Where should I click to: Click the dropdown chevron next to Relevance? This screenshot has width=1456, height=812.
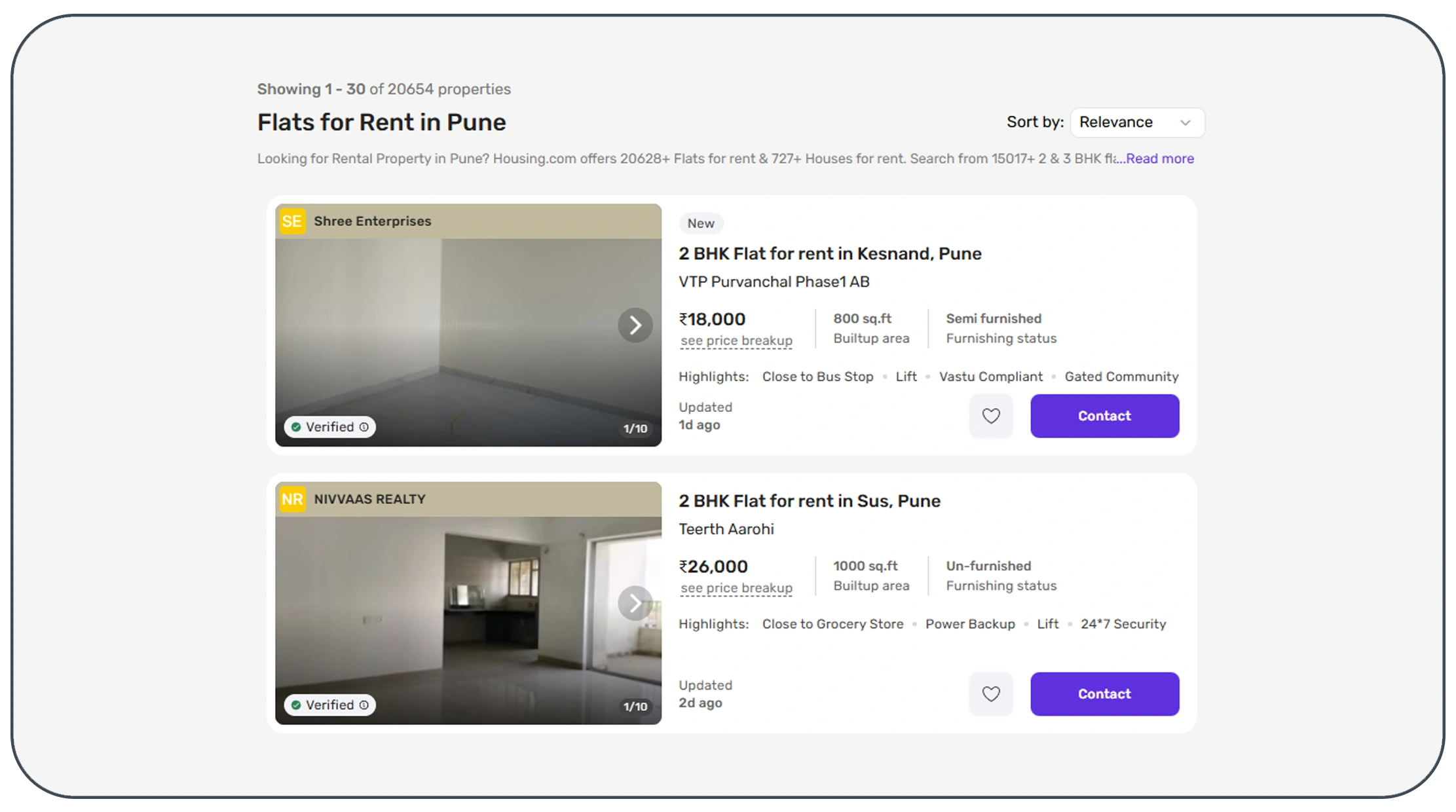click(1185, 122)
